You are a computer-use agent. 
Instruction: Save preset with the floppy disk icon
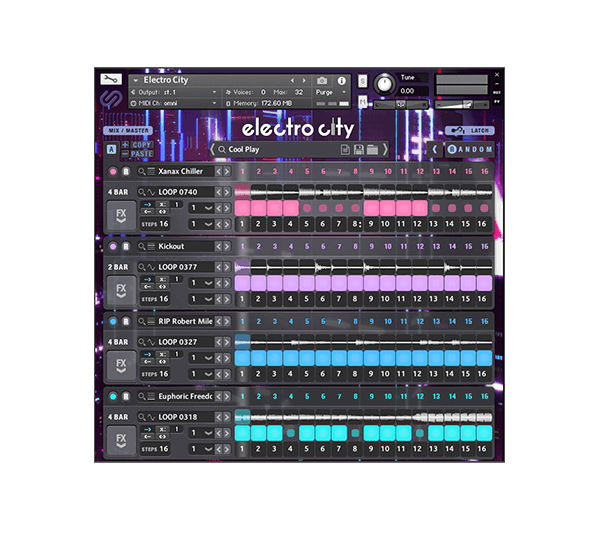[359, 149]
